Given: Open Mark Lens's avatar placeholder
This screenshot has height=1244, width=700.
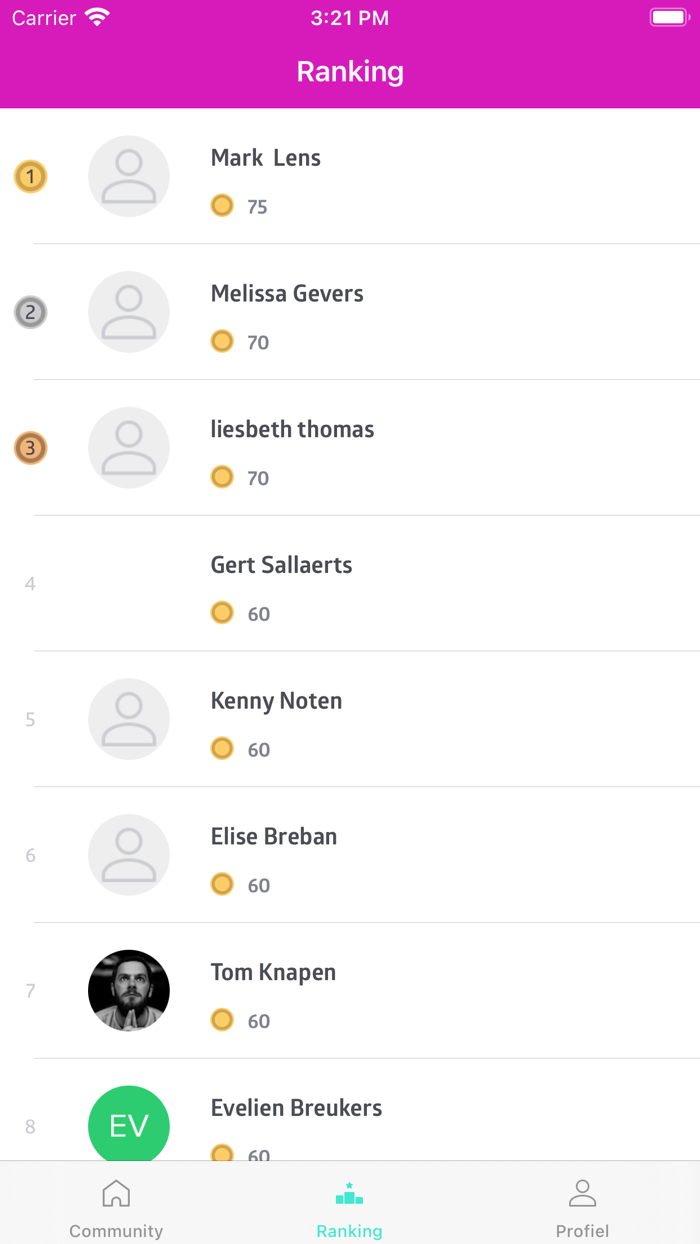Looking at the screenshot, I should tap(129, 176).
